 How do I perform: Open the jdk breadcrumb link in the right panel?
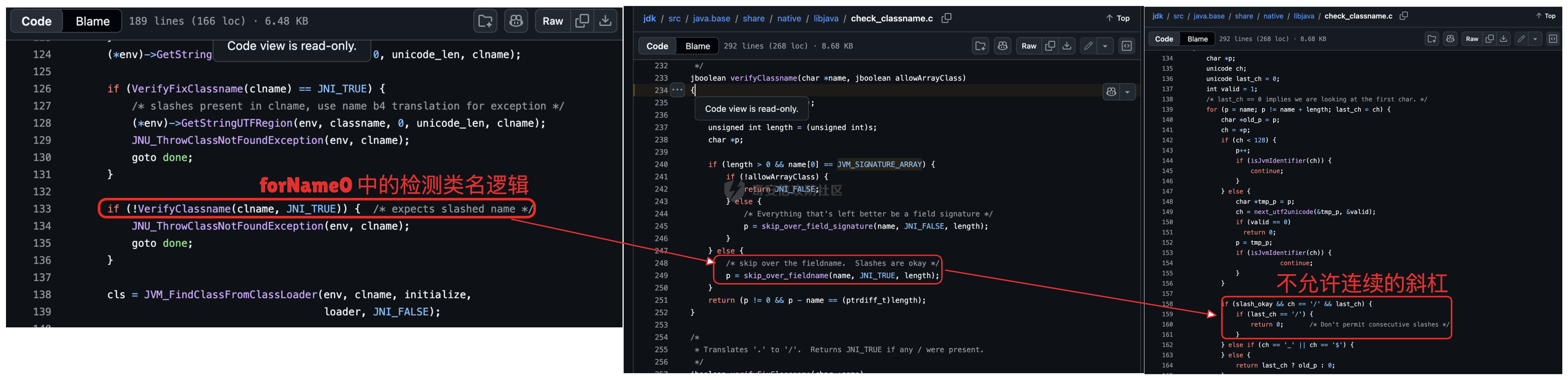click(x=1158, y=16)
